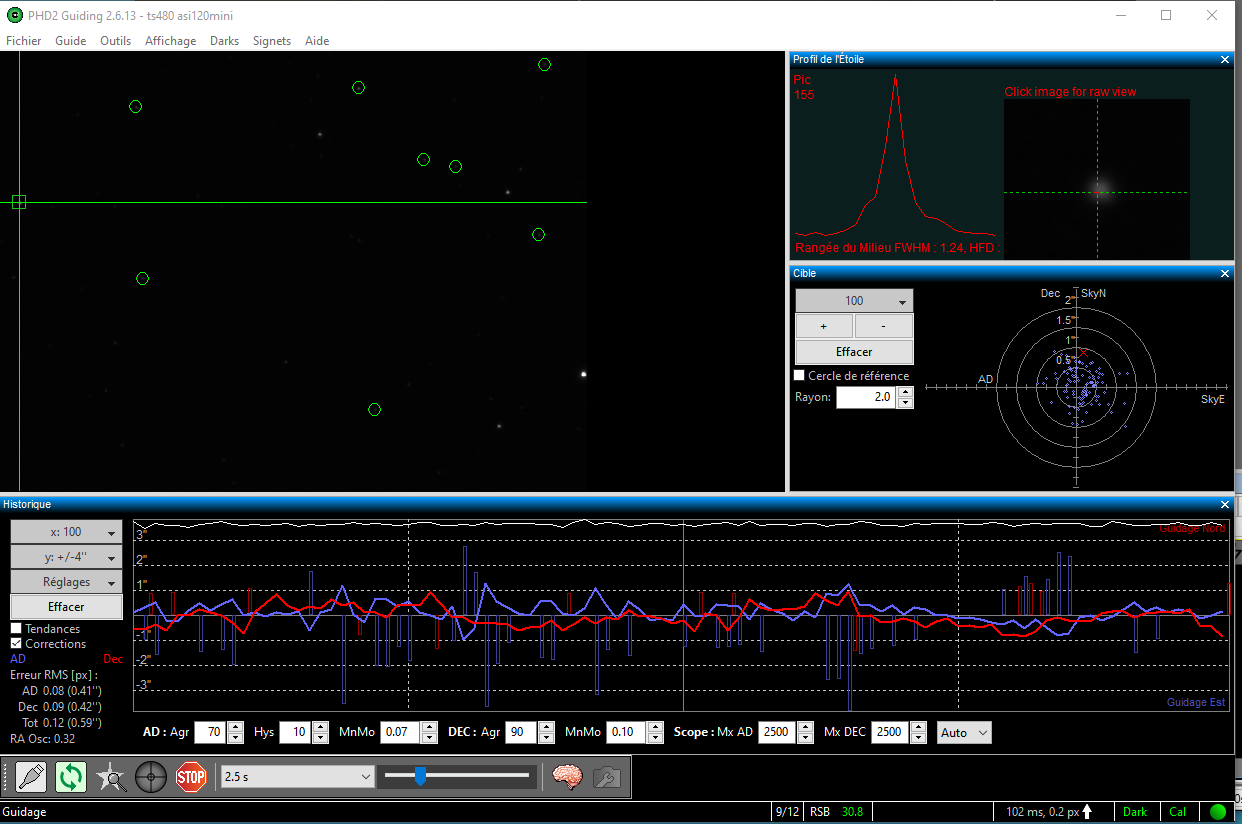Toggle the Cercle de référence checkbox

point(799,376)
